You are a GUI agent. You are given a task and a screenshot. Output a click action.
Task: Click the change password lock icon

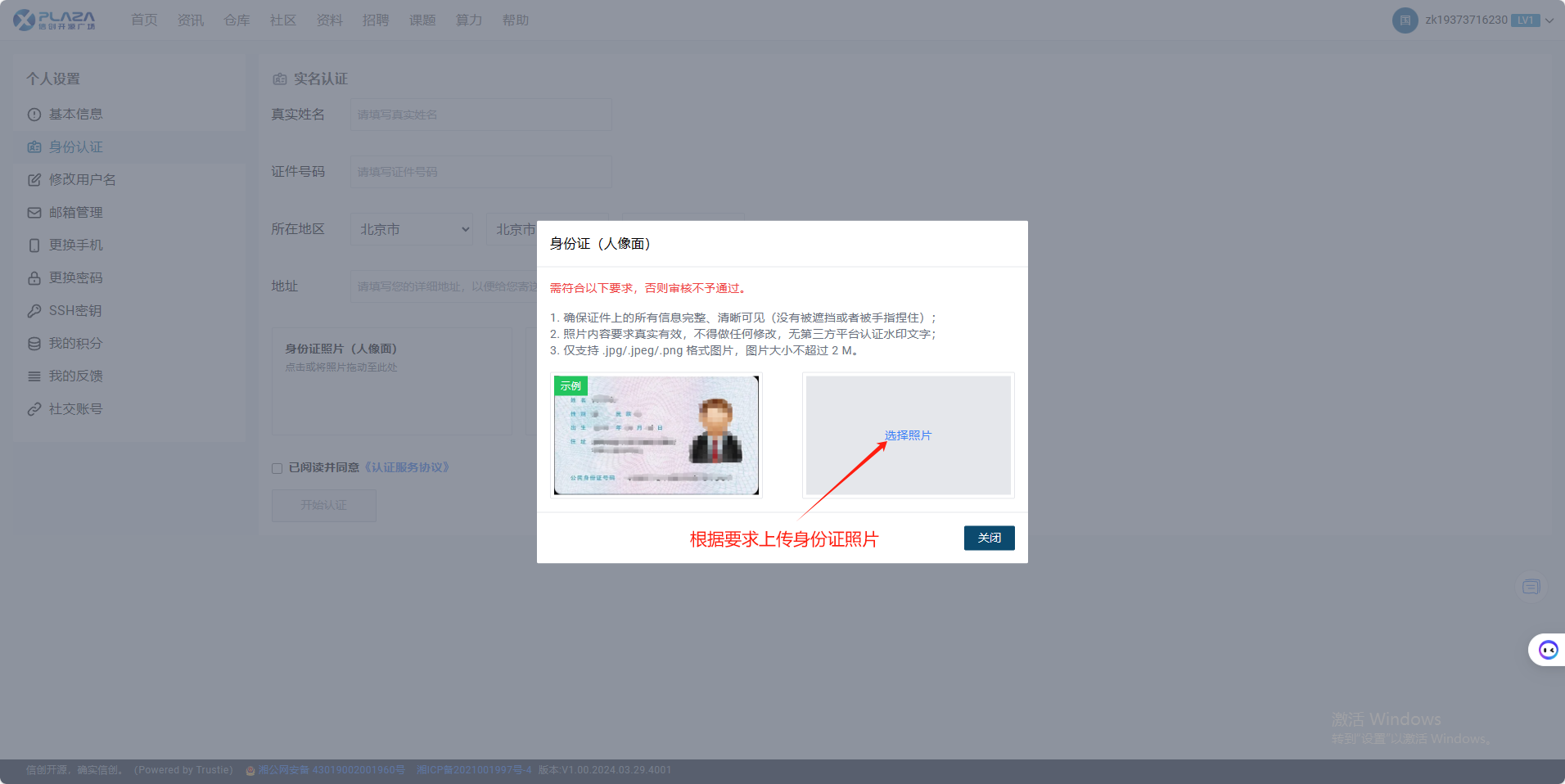point(34,278)
